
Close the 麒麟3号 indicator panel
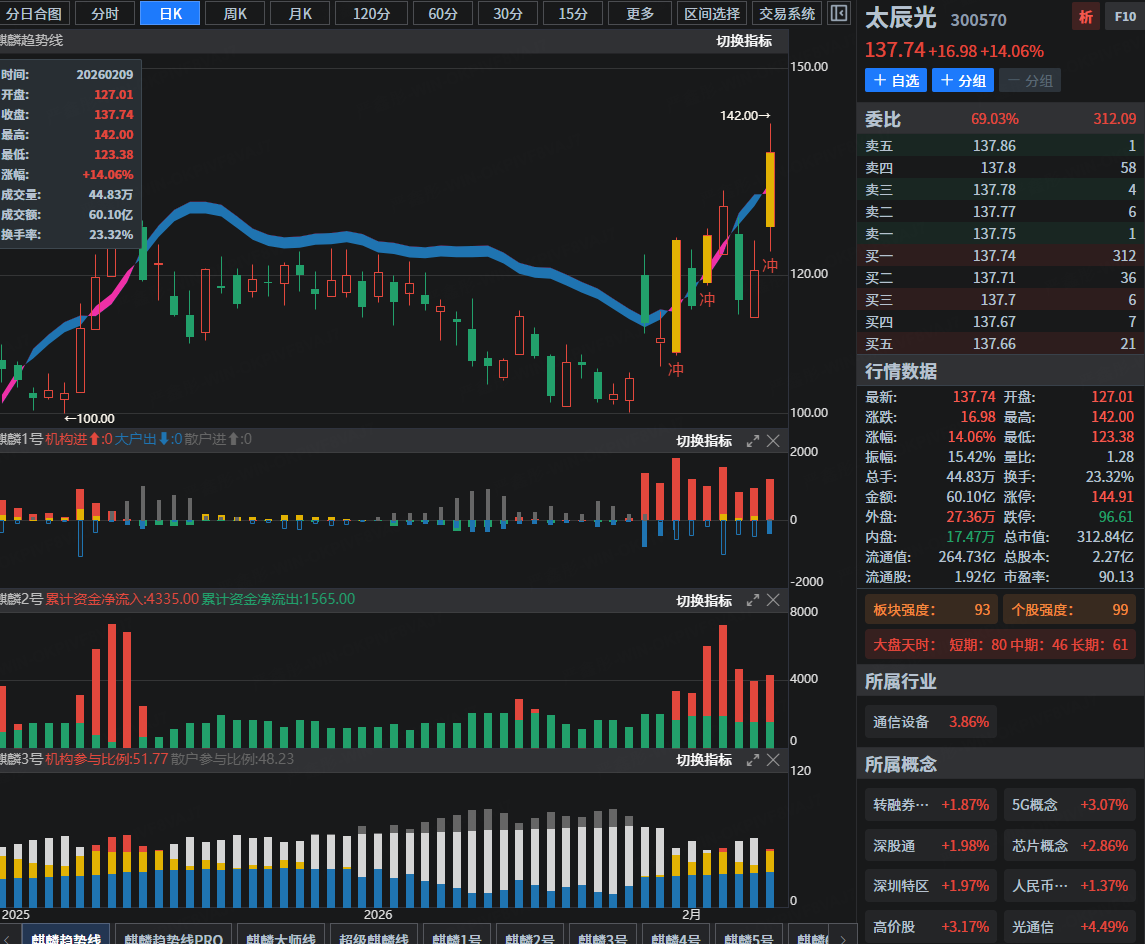[x=773, y=760]
